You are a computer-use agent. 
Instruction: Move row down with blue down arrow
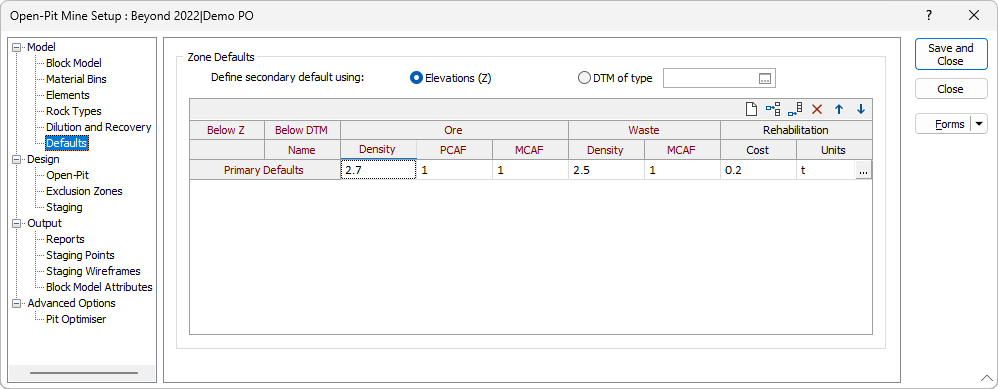[x=861, y=110]
